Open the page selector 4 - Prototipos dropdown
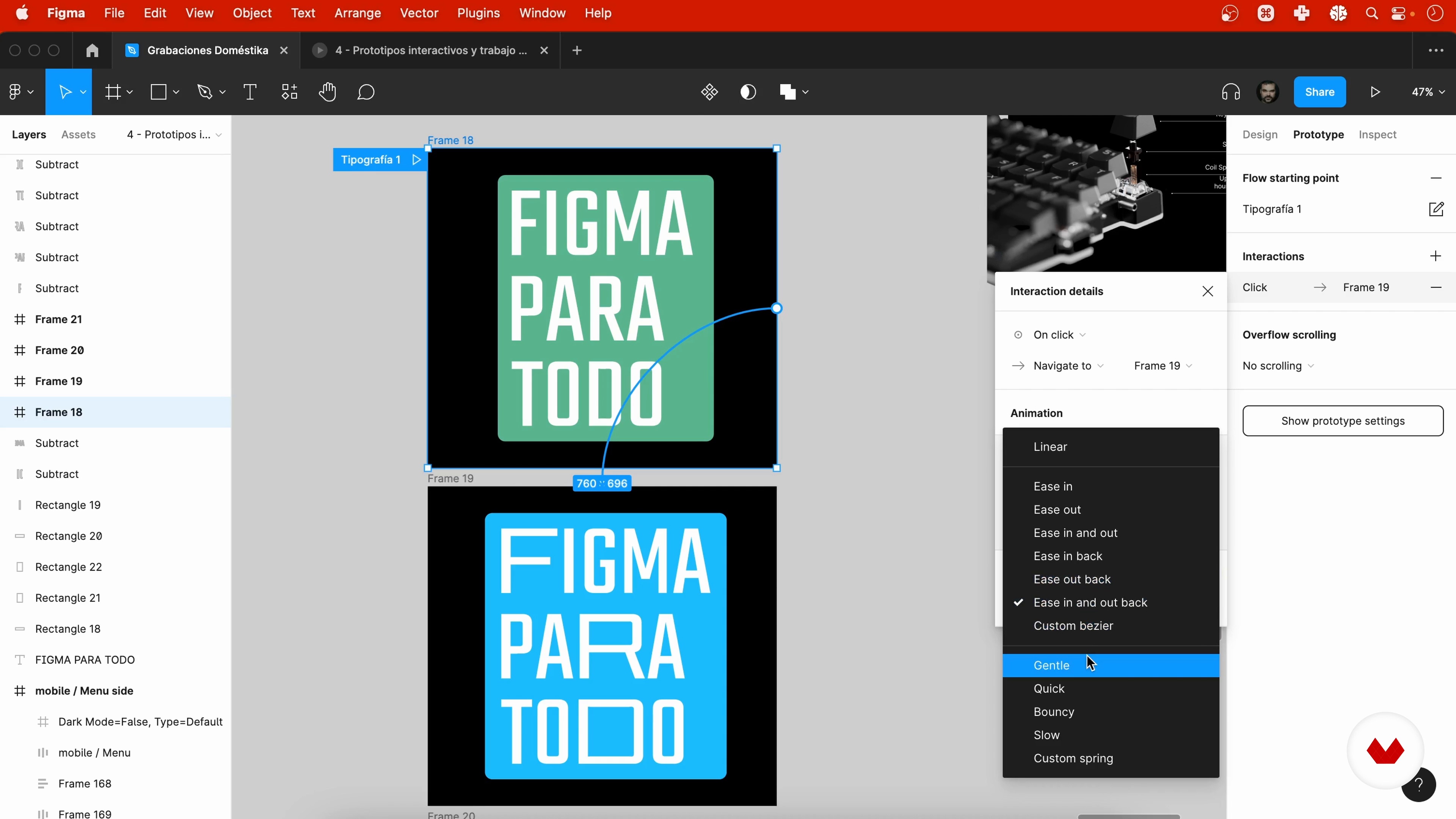This screenshot has width=1456, height=819. pos(174,135)
